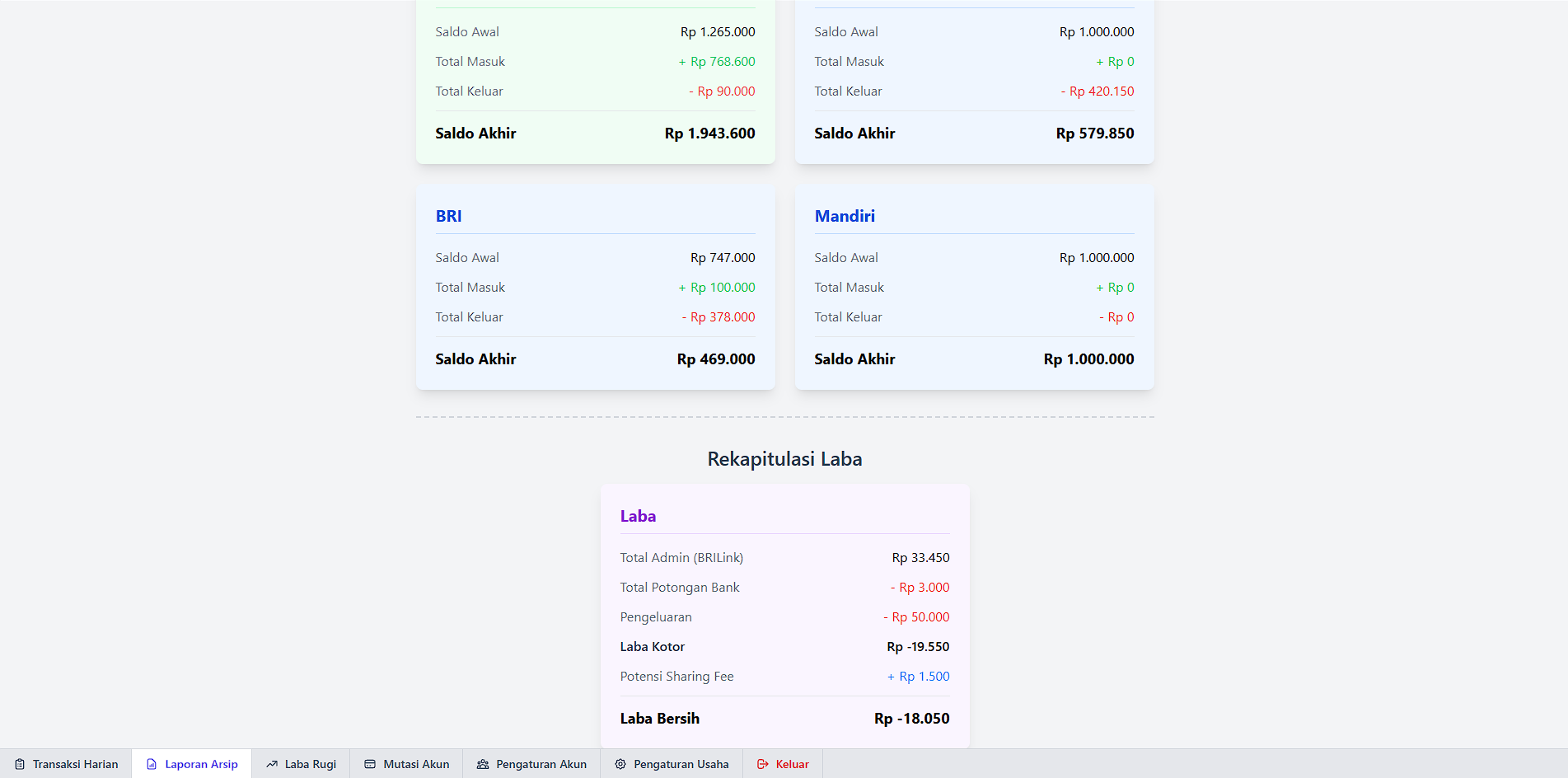Switch to the Laba Rugi tab label

pos(310,764)
